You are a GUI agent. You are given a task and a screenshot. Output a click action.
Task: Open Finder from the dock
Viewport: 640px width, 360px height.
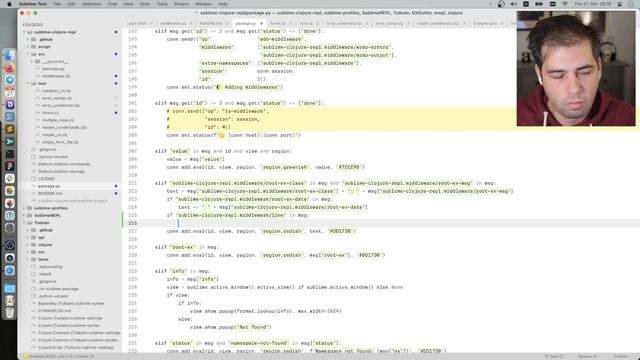click(10, 55)
